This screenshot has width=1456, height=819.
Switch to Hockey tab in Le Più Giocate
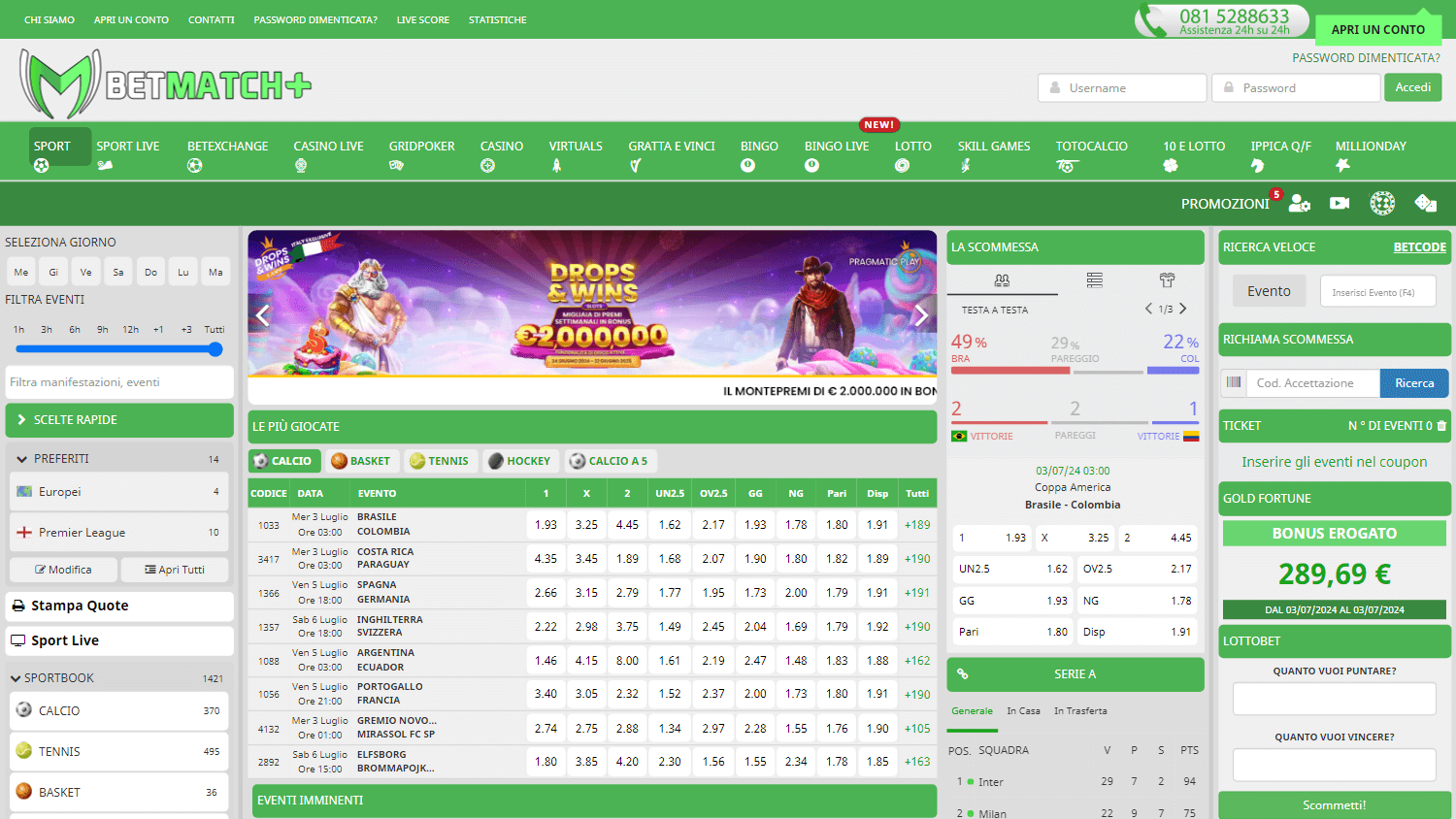[519, 461]
